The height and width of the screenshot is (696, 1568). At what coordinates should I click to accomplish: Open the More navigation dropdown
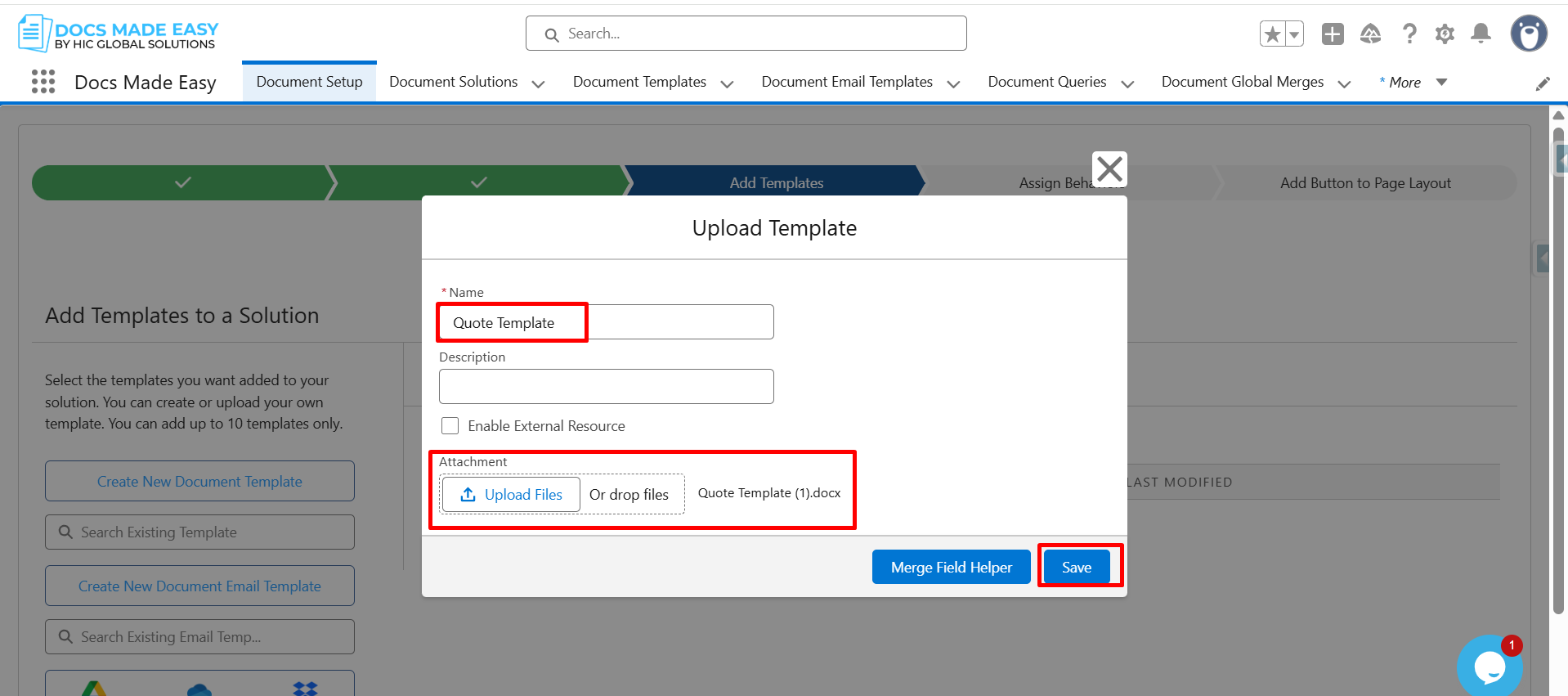[1413, 82]
